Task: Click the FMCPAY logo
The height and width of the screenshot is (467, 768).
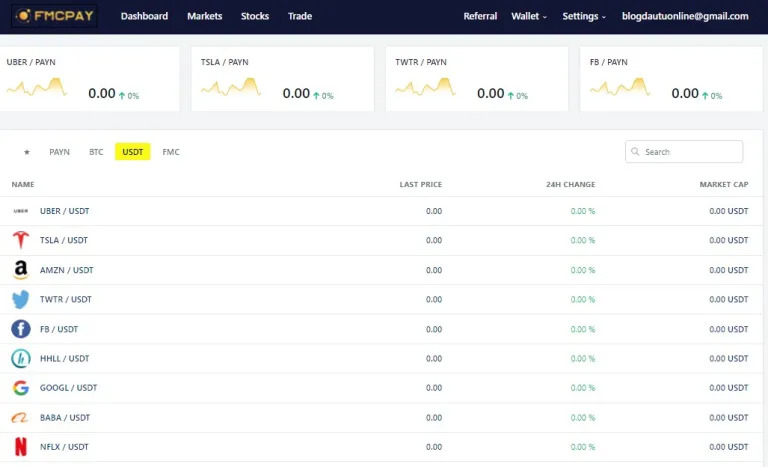Action: 54,16
